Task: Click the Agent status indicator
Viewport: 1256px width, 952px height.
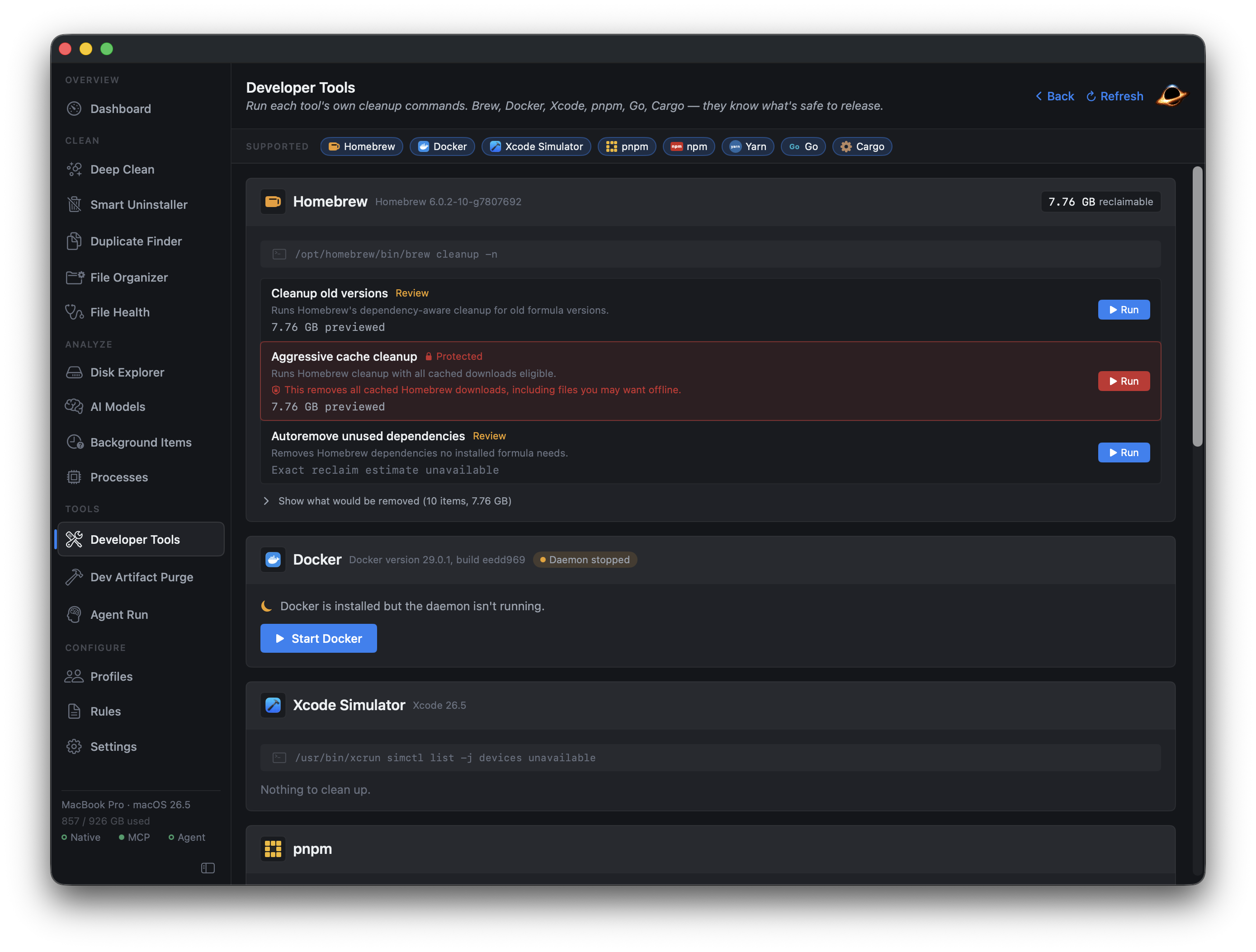Action: click(x=187, y=837)
